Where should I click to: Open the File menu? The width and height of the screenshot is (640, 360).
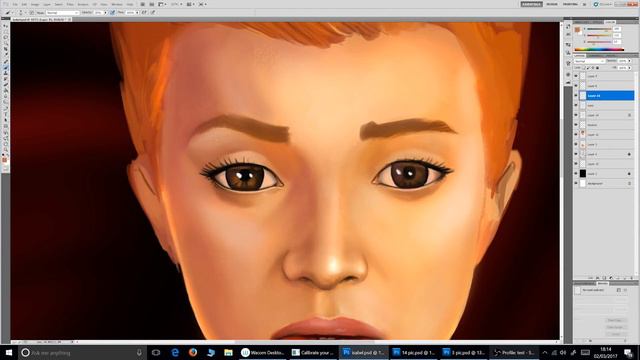tap(15, 4)
